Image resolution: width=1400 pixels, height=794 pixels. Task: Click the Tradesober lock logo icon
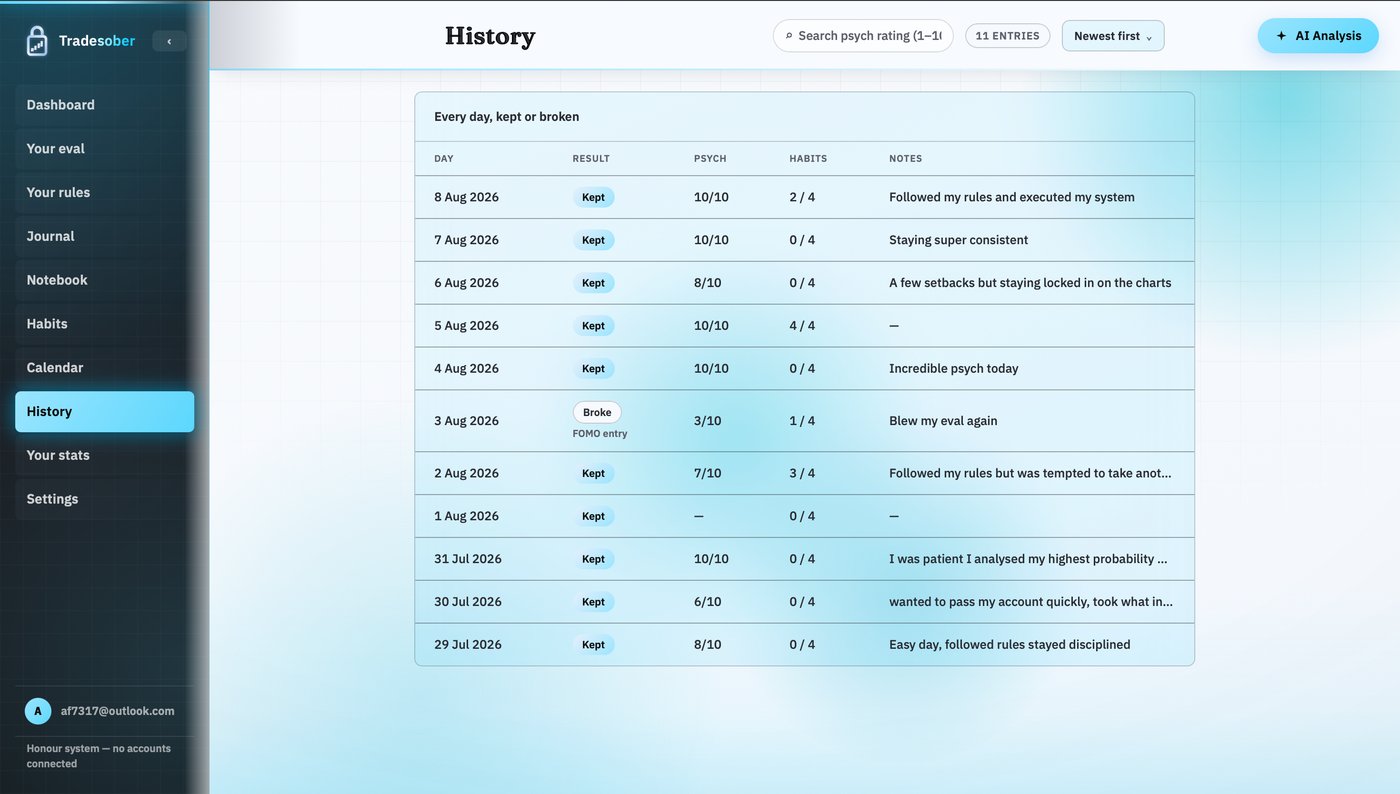(x=37, y=41)
